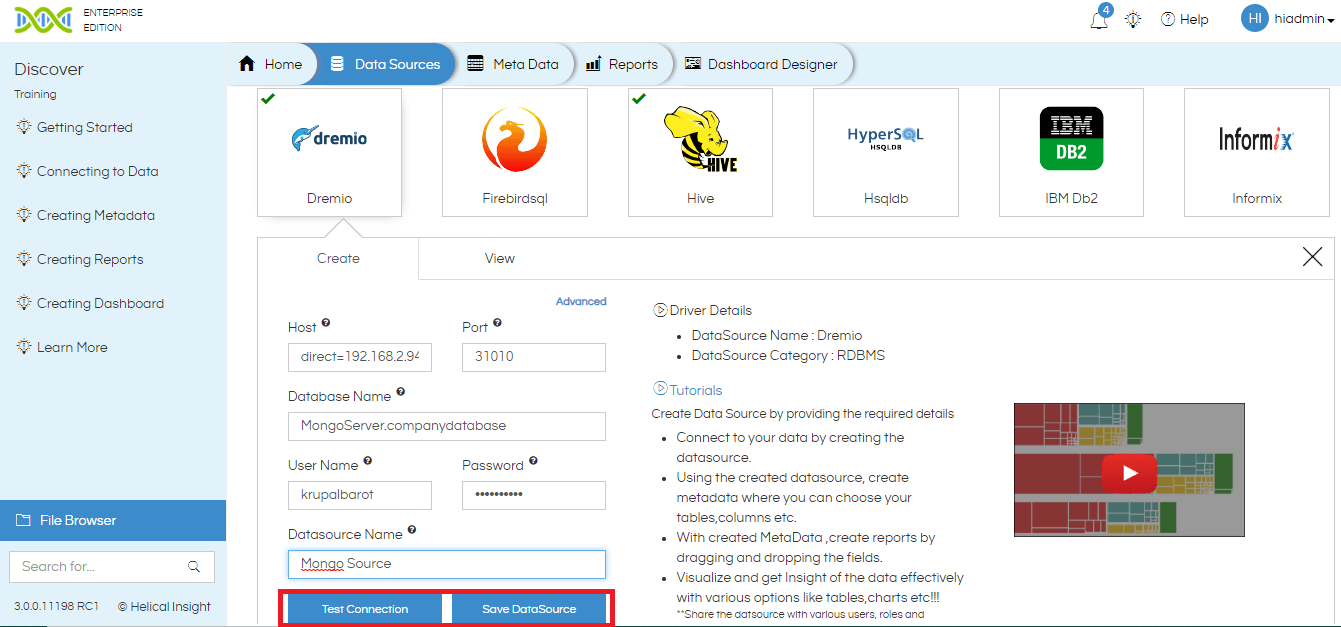This screenshot has width=1341, height=627.
Task: Click the Save DataSource button
Action: 529,609
